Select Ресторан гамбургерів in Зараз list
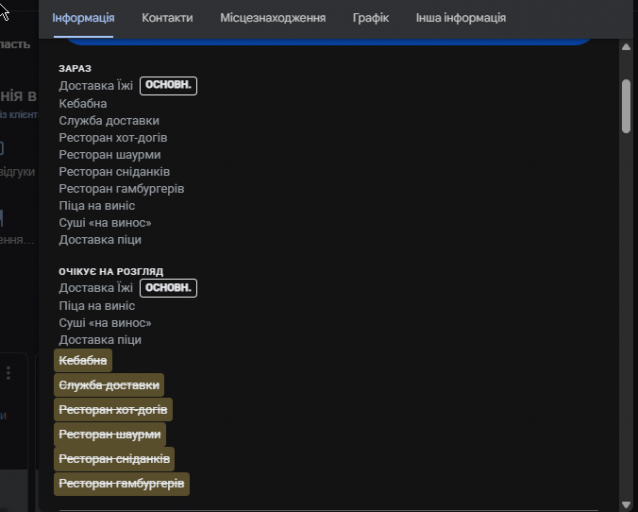 tap(122, 189)
